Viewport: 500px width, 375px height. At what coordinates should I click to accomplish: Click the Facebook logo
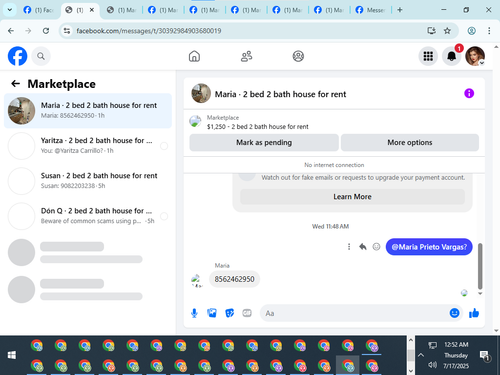(x=17, y=56)
